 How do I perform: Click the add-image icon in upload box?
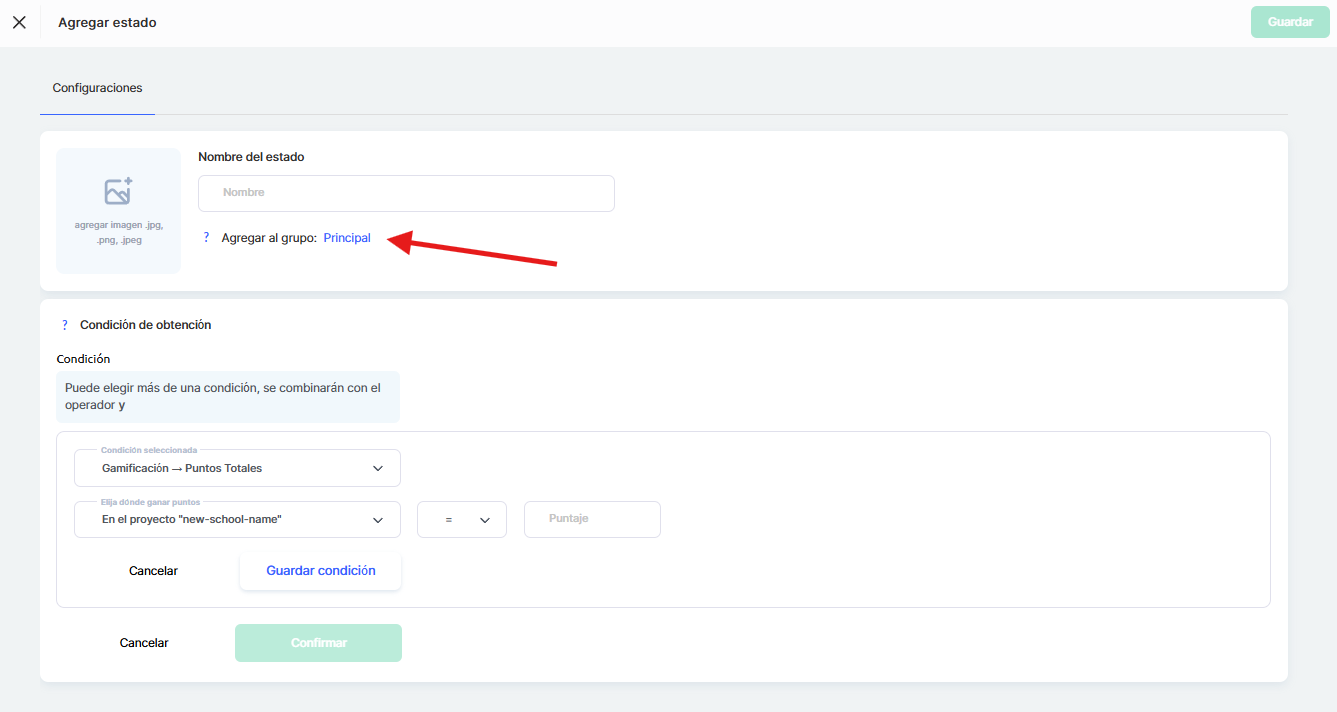tap(118, 191)
